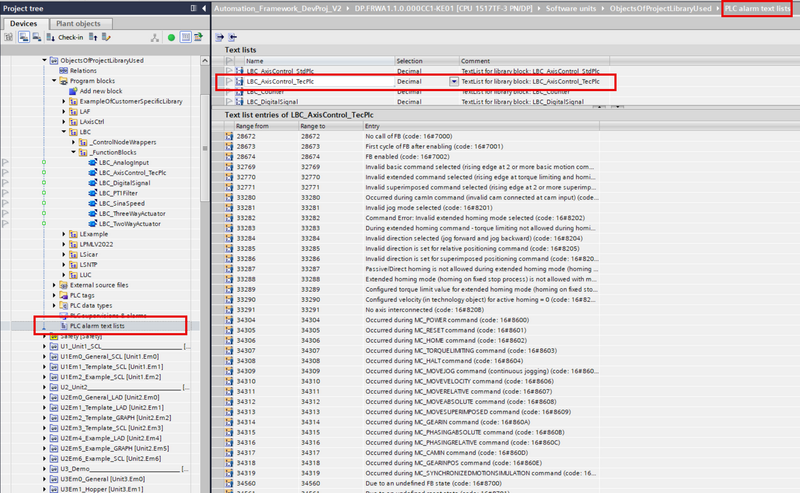Click ObjectsOfProjectLibraryUsed in the breadcrumb

[660, 8]
